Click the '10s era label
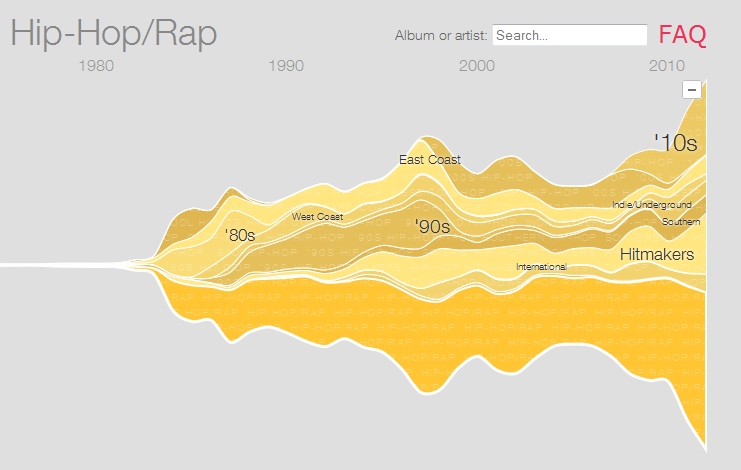 tap(675, 142)
